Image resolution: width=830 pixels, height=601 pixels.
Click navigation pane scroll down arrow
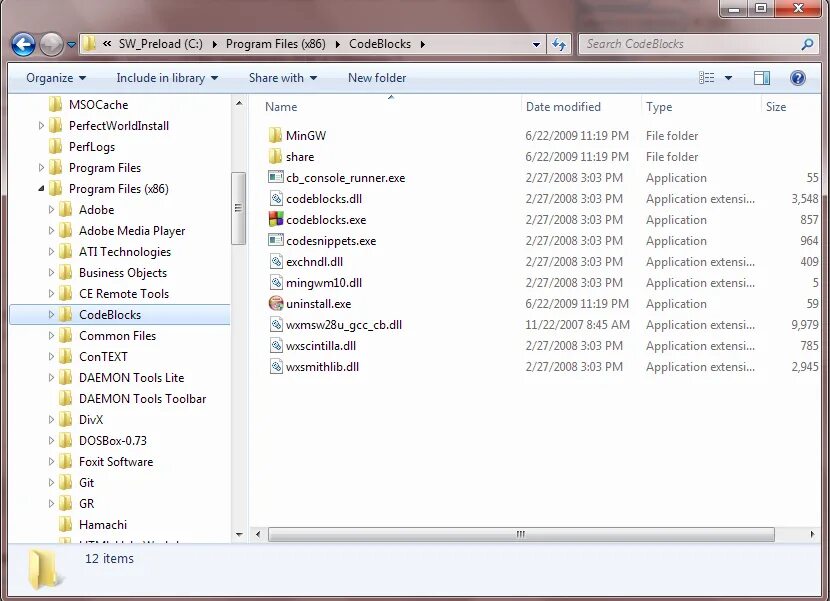[239, 535]
